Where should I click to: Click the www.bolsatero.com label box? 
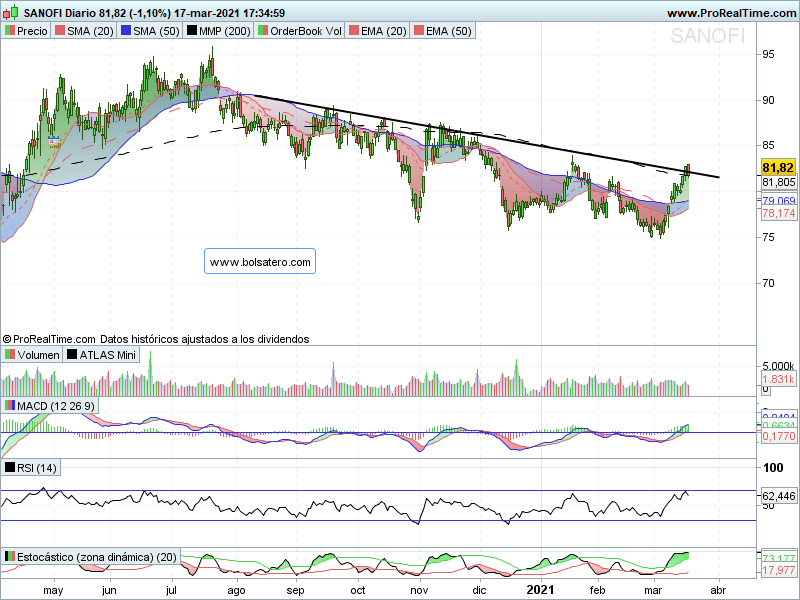point(260,262)
